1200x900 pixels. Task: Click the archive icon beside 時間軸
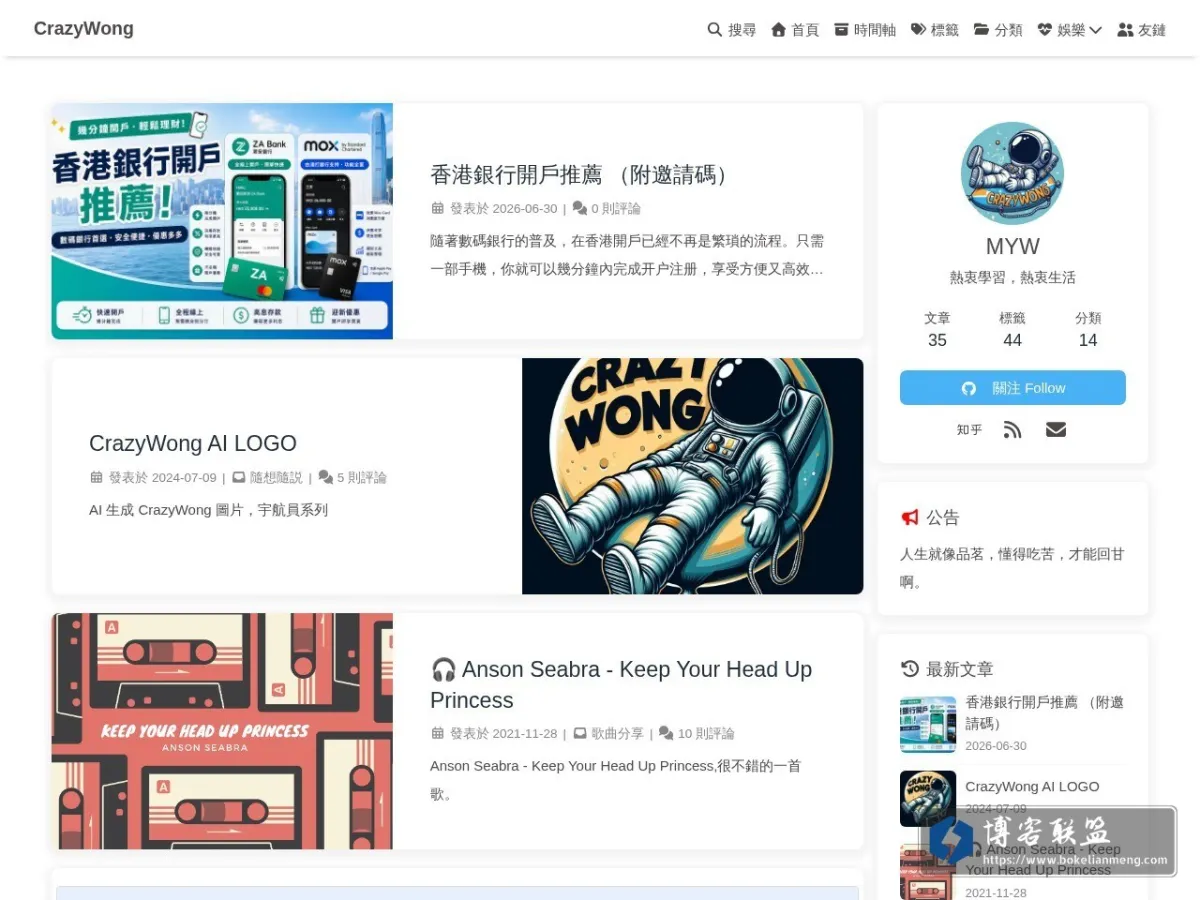tap(841, 30)
